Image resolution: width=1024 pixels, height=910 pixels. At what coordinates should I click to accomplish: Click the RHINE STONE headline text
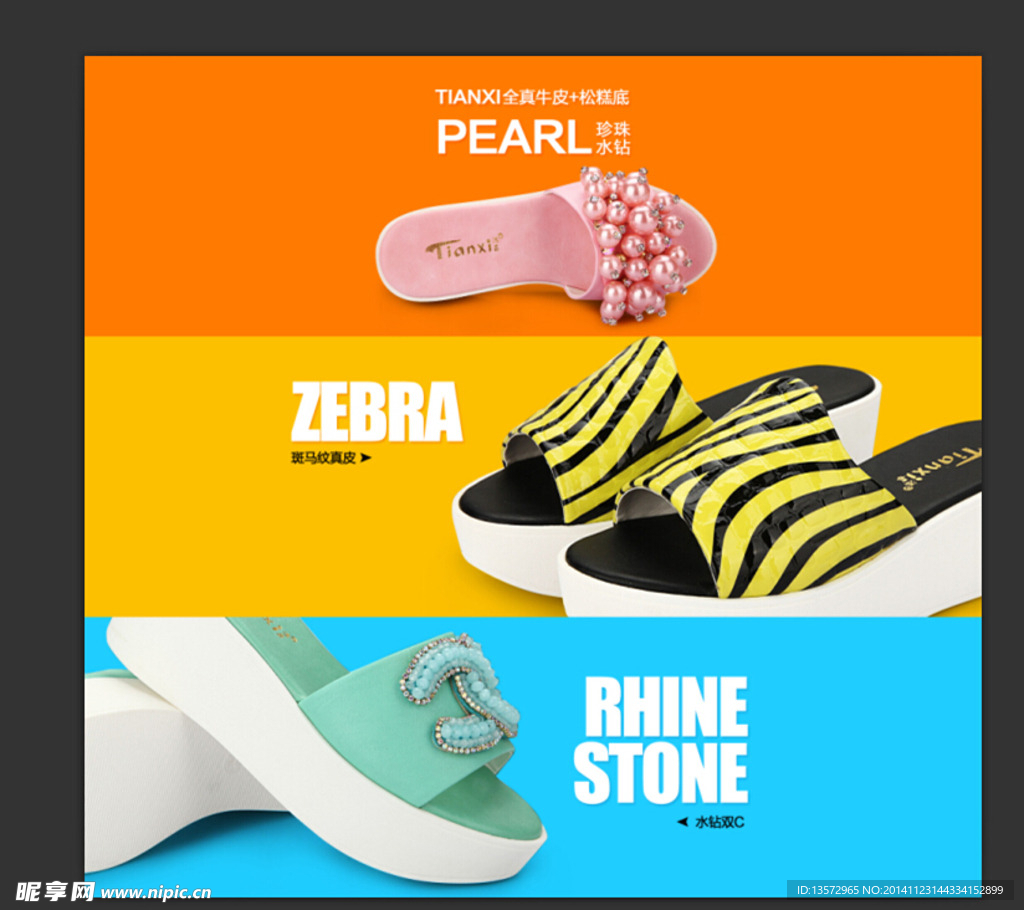(x=661, y=739)
